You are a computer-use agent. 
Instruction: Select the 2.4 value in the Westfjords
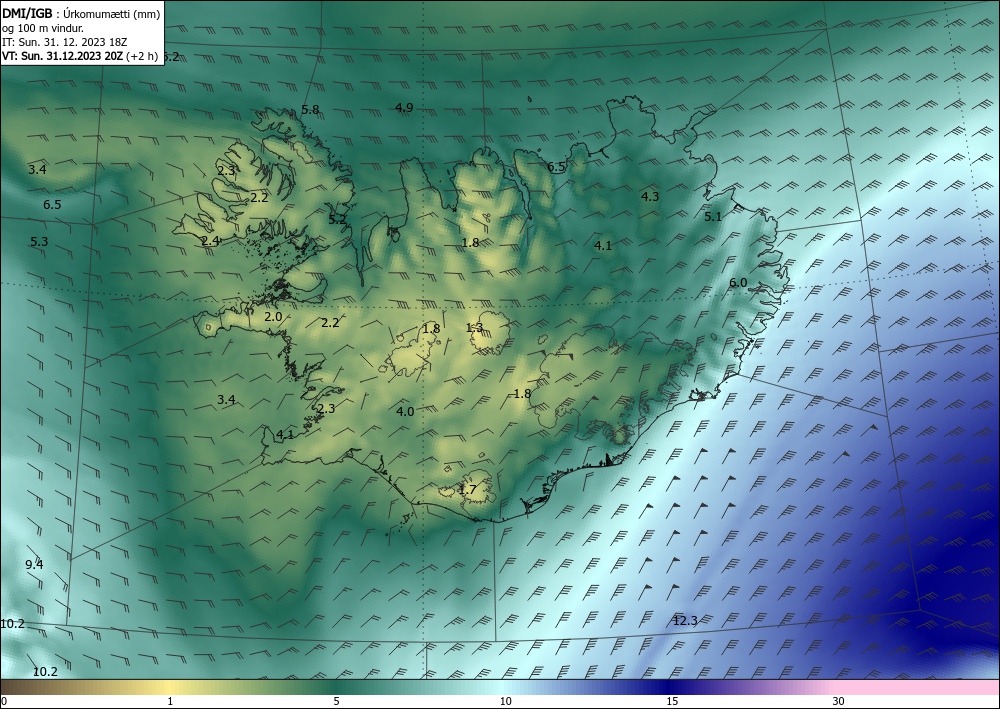point(210,241)
